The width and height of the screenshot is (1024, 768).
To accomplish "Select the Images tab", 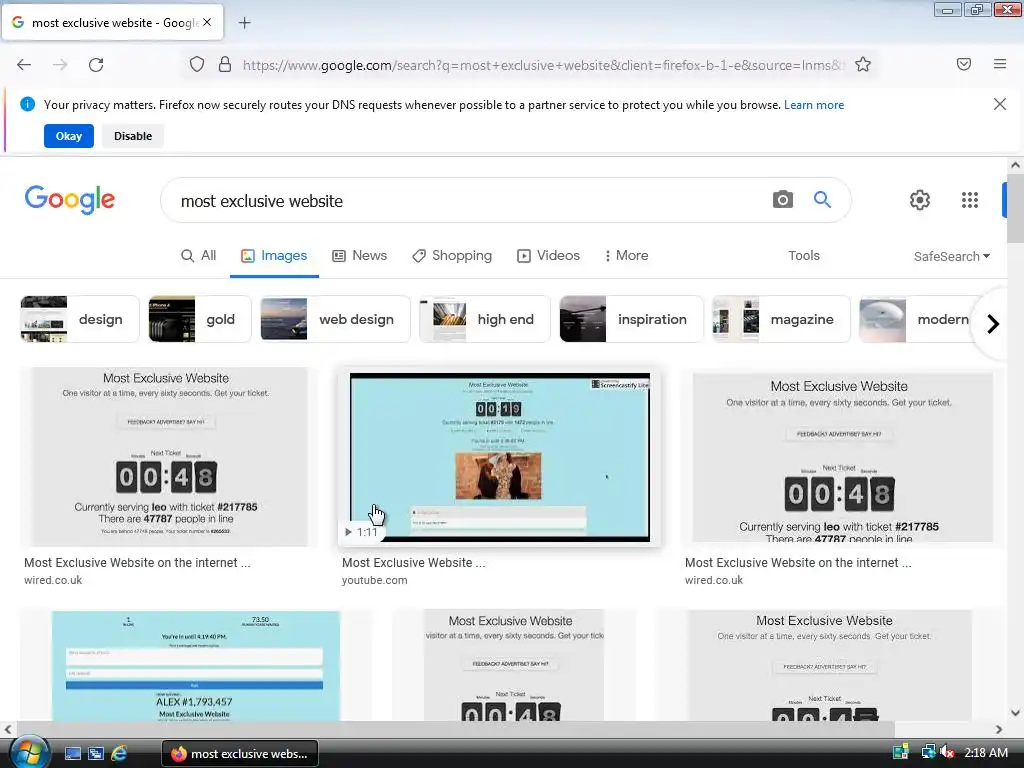I will coord(274,255).
